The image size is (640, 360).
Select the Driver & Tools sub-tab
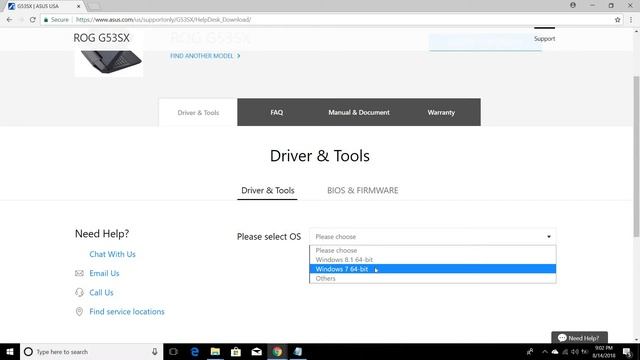click(x=267, y=191)
